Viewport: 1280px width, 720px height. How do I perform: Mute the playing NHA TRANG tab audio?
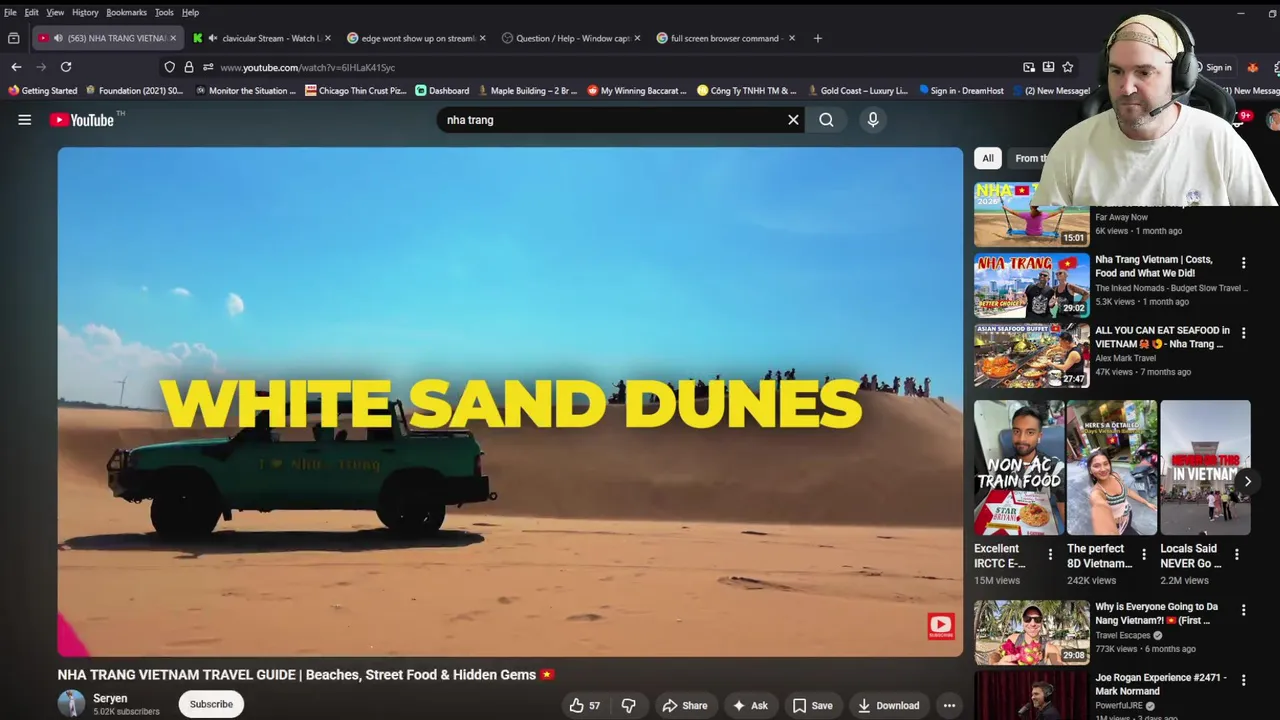tap(58, 38)
